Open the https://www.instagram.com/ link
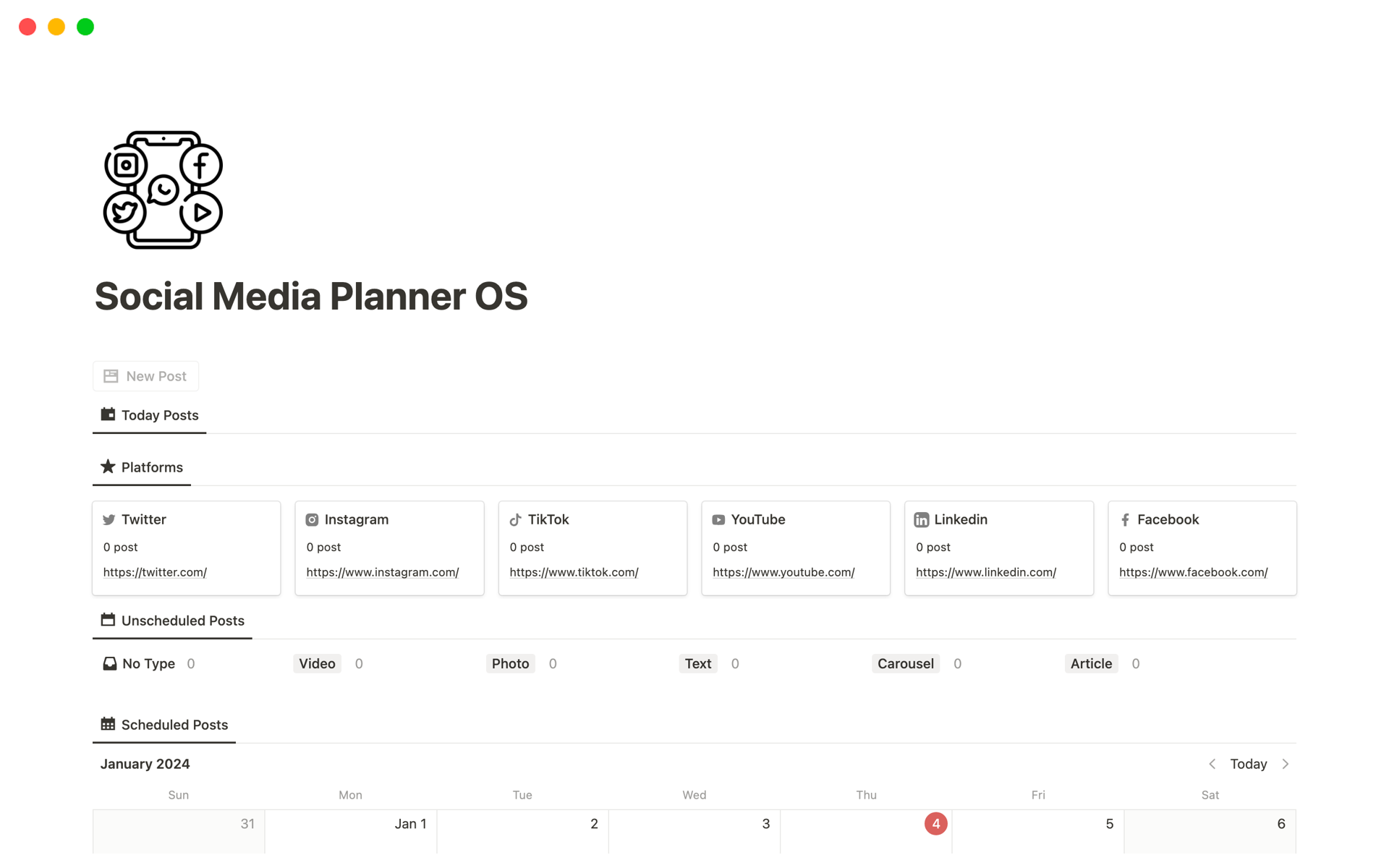 tap(382, 572)
